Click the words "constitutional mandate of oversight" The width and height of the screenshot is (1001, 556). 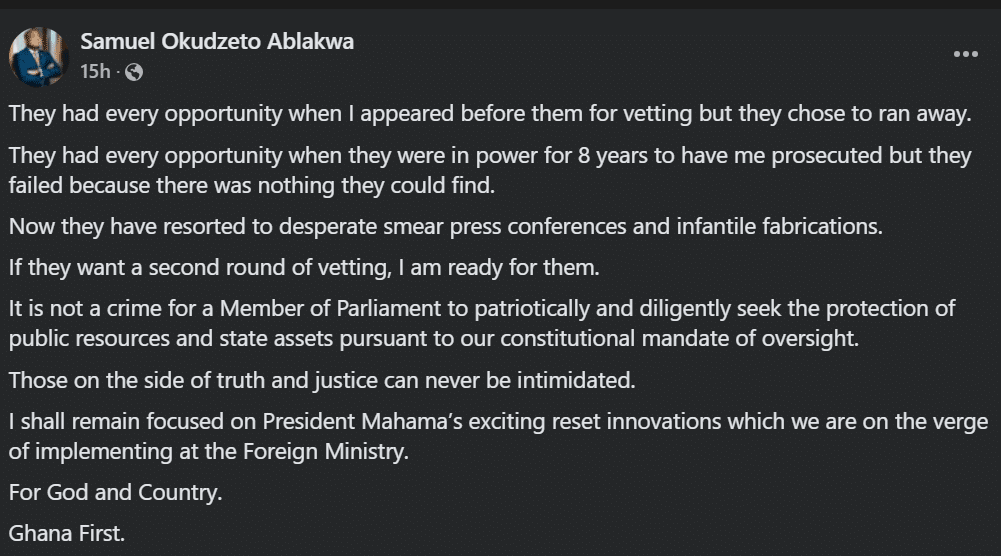point(679,339)
